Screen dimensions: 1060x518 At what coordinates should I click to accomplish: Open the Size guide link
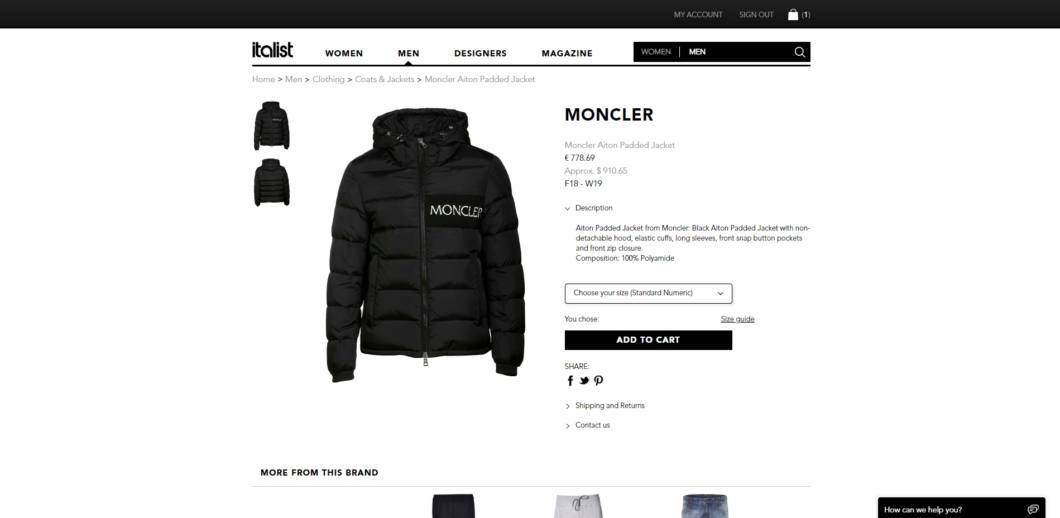tap(738, 319)
